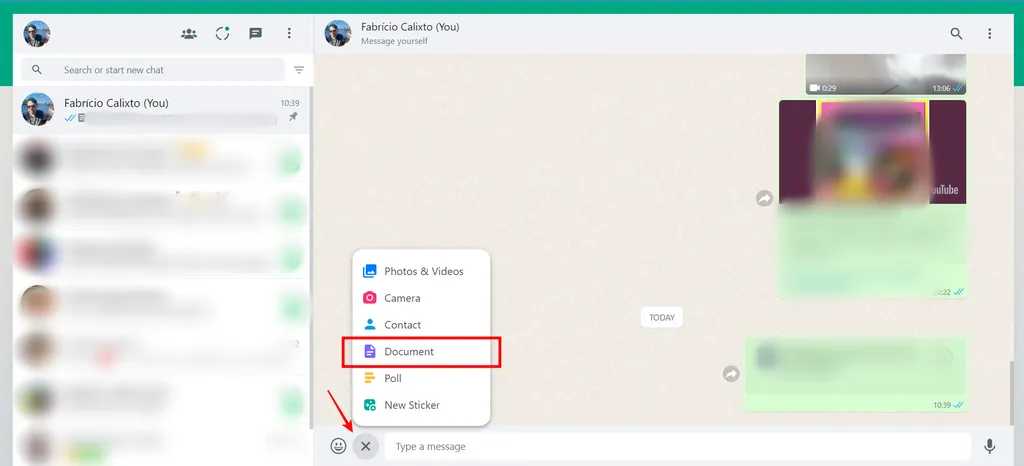Search messages in open conversation

[x=956, y=33]
